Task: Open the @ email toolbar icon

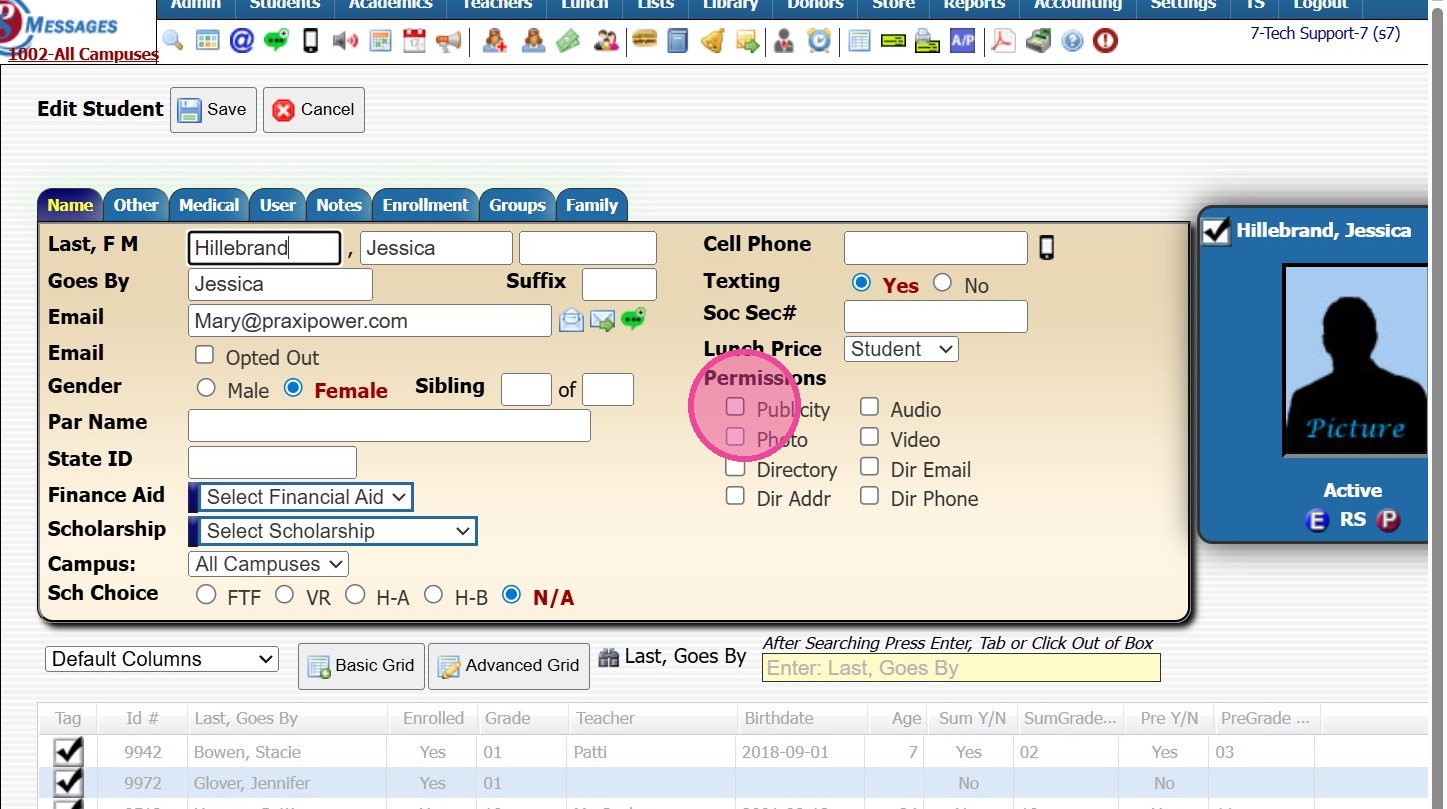Action: click(241, 40)
